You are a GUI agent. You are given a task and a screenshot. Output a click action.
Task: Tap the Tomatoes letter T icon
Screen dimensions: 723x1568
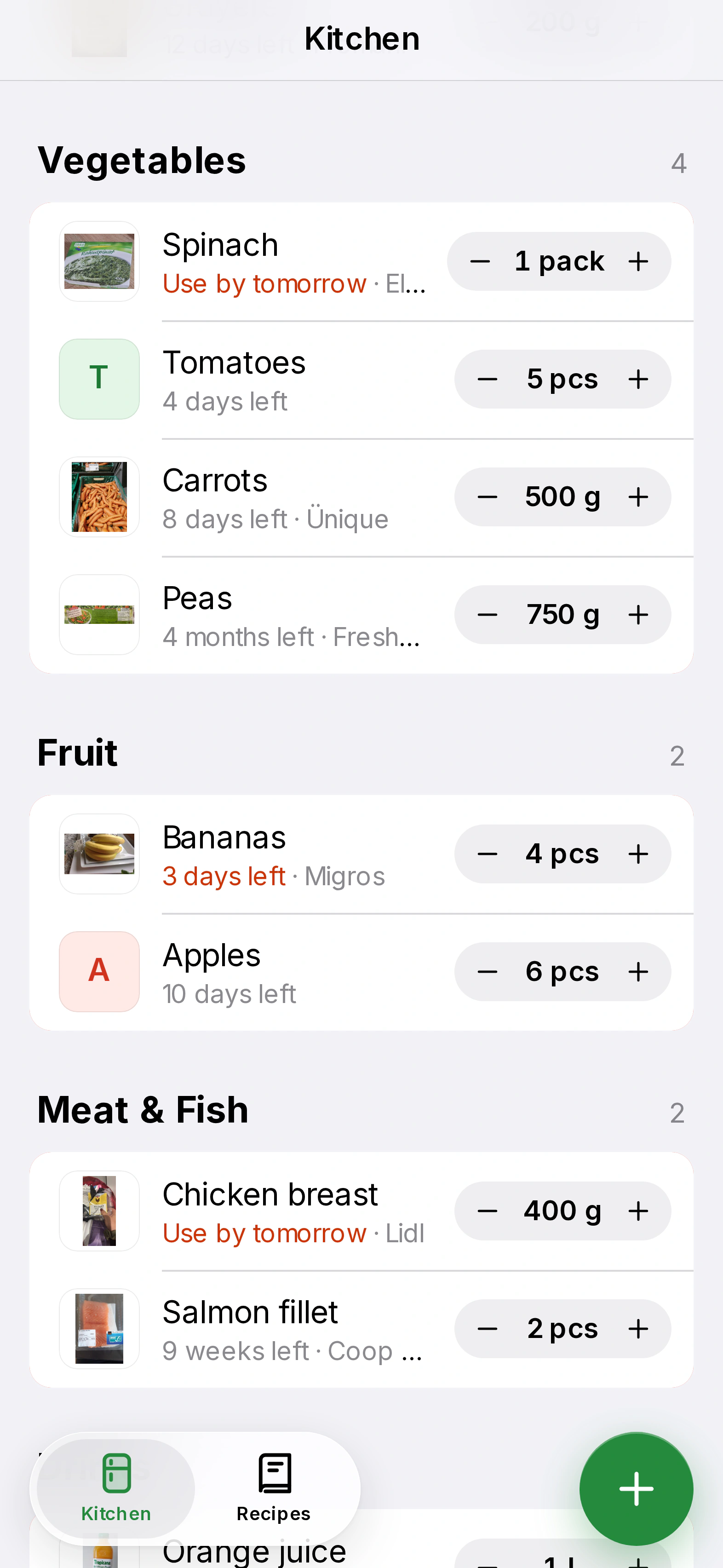(99, 379)
